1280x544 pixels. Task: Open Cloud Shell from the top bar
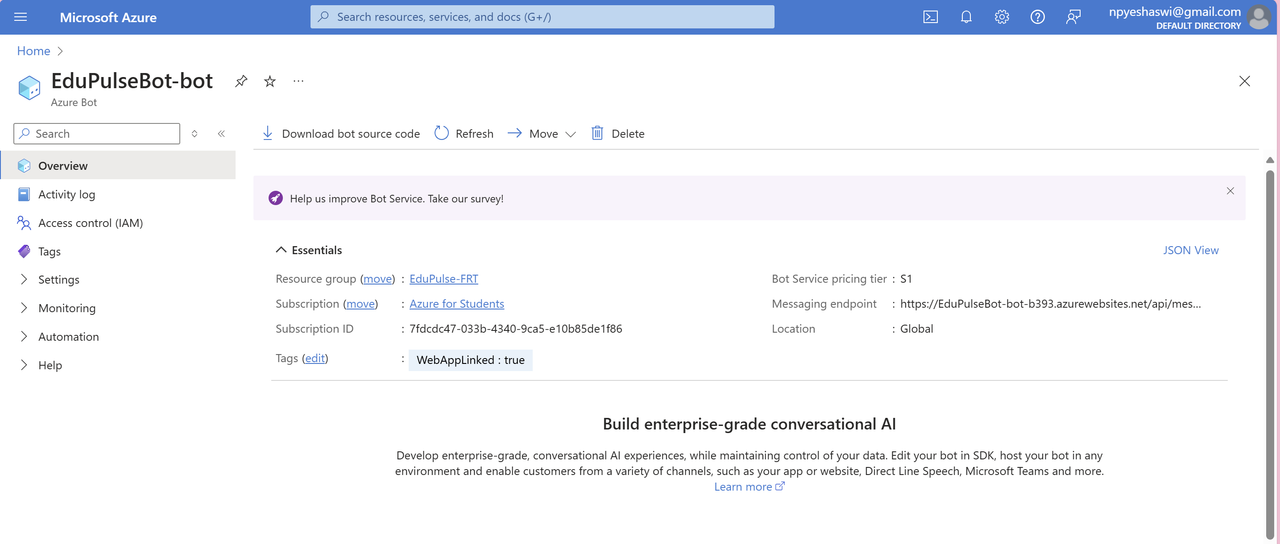tap(930, 17)
